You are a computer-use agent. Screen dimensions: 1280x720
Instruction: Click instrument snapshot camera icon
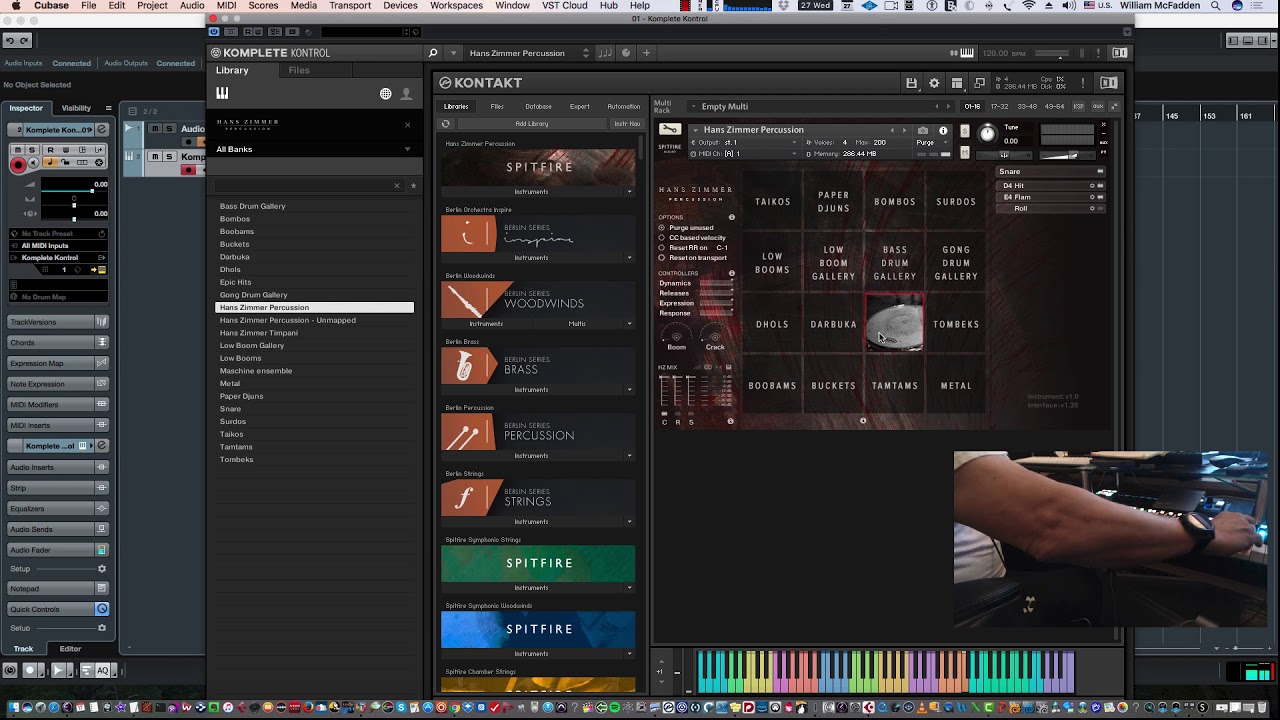click(x=923, y=131)
